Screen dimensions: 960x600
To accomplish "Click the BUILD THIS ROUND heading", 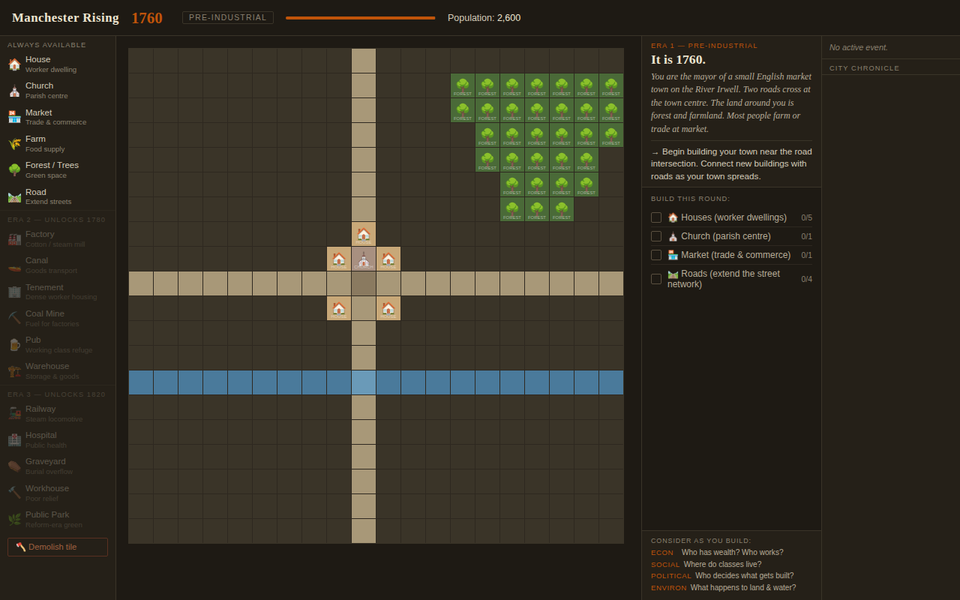I will (x=690, y=198).
